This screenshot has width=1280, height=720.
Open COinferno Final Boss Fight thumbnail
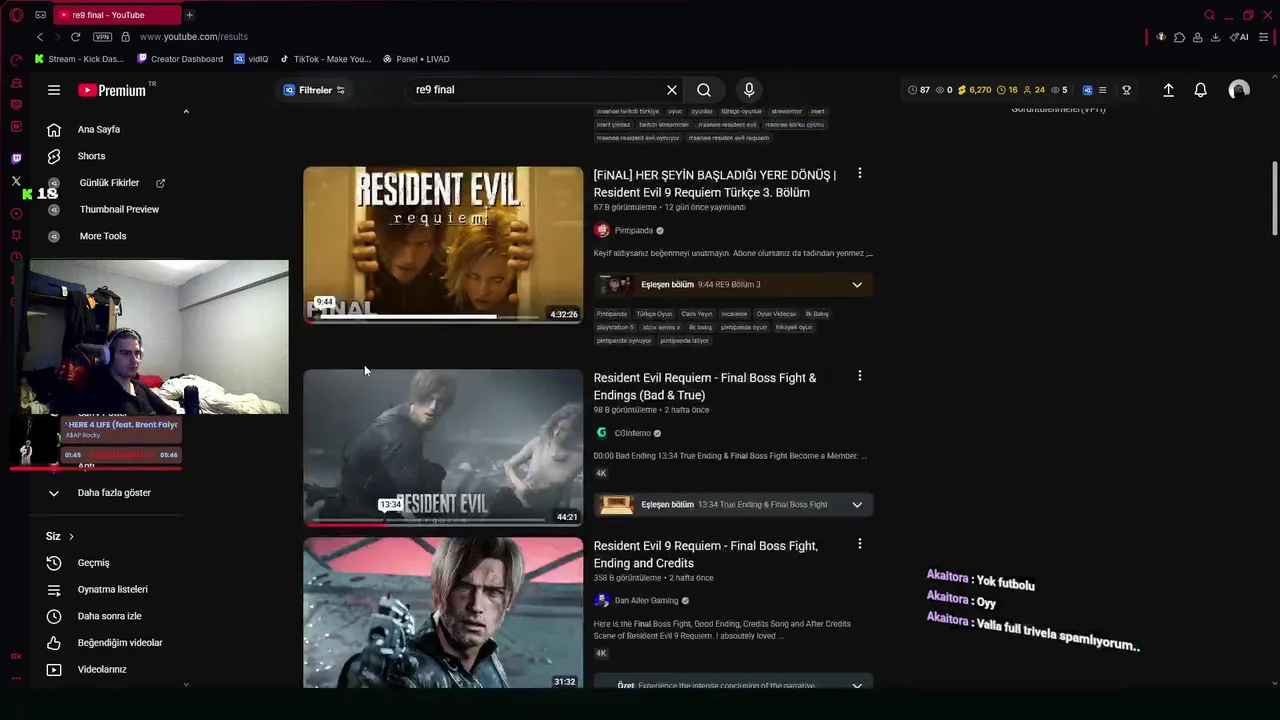point(443,447)
